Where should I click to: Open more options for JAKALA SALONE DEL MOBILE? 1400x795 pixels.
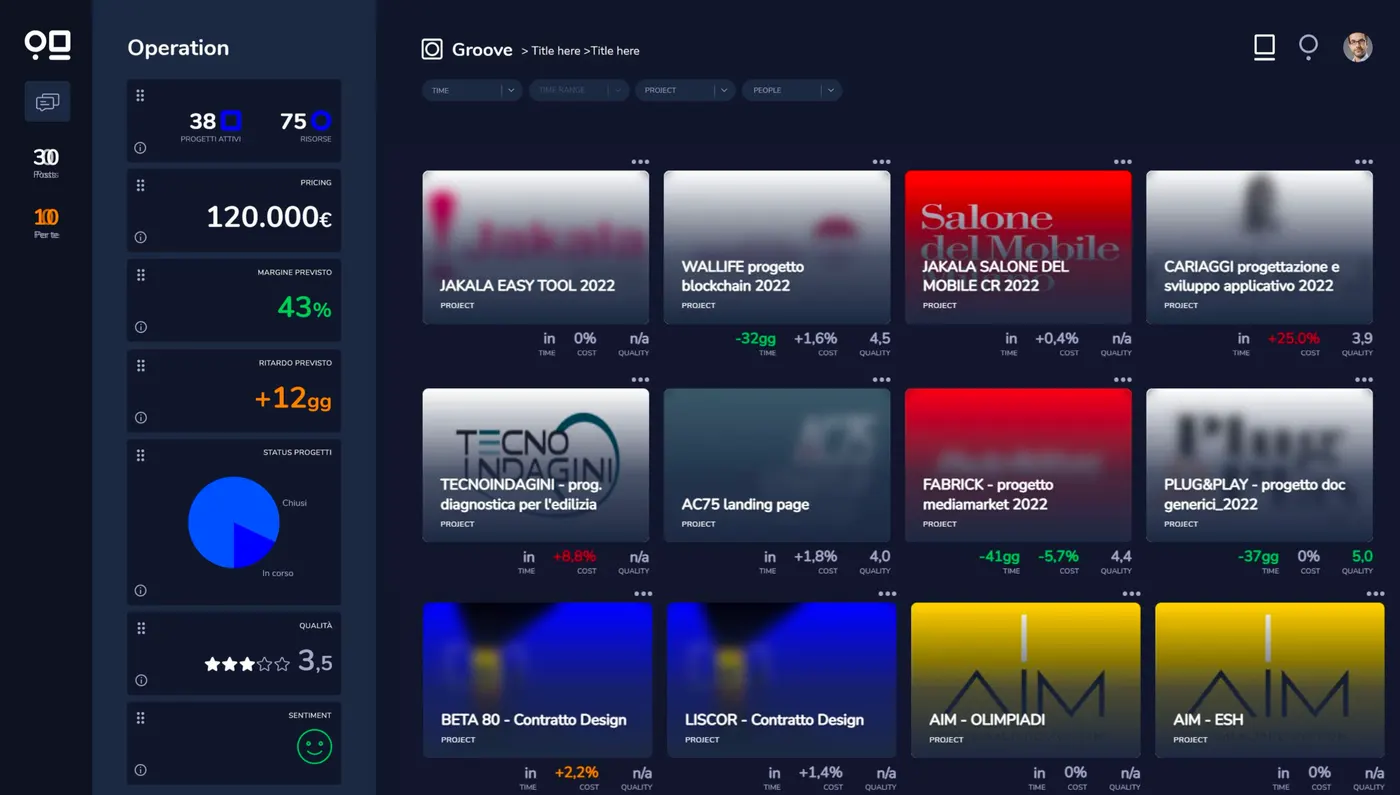pos(1123,162)
